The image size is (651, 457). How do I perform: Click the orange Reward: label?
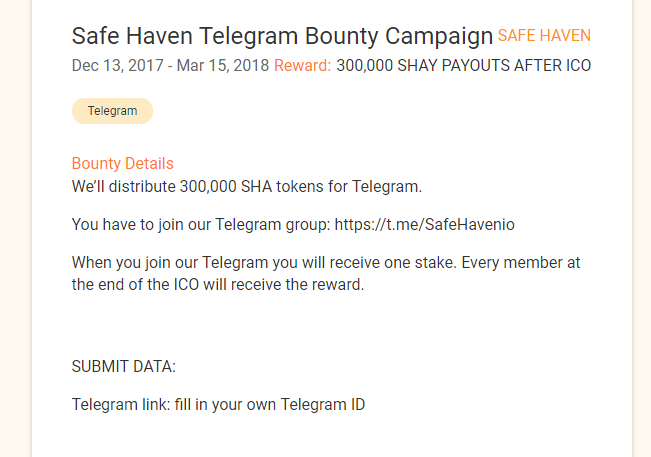pyautogui.click(x=302, y=66)
